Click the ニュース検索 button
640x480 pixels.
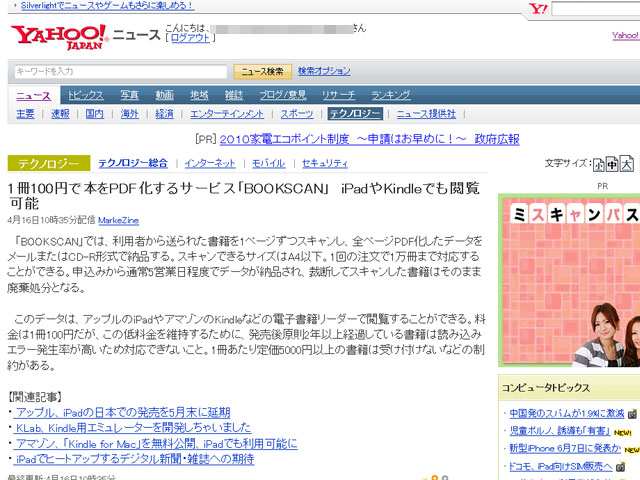pos(262,71)
